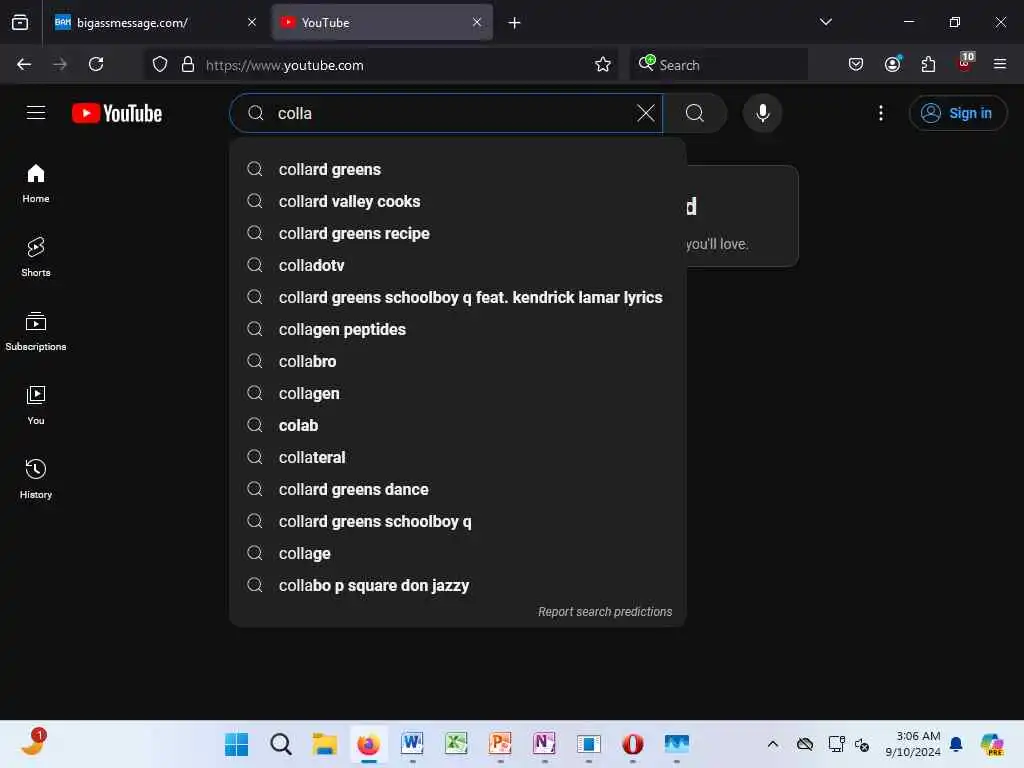This screenshot has height=768, width=1024.
Task: Go to Home in the sidebar
Action: tap(36, 184)
